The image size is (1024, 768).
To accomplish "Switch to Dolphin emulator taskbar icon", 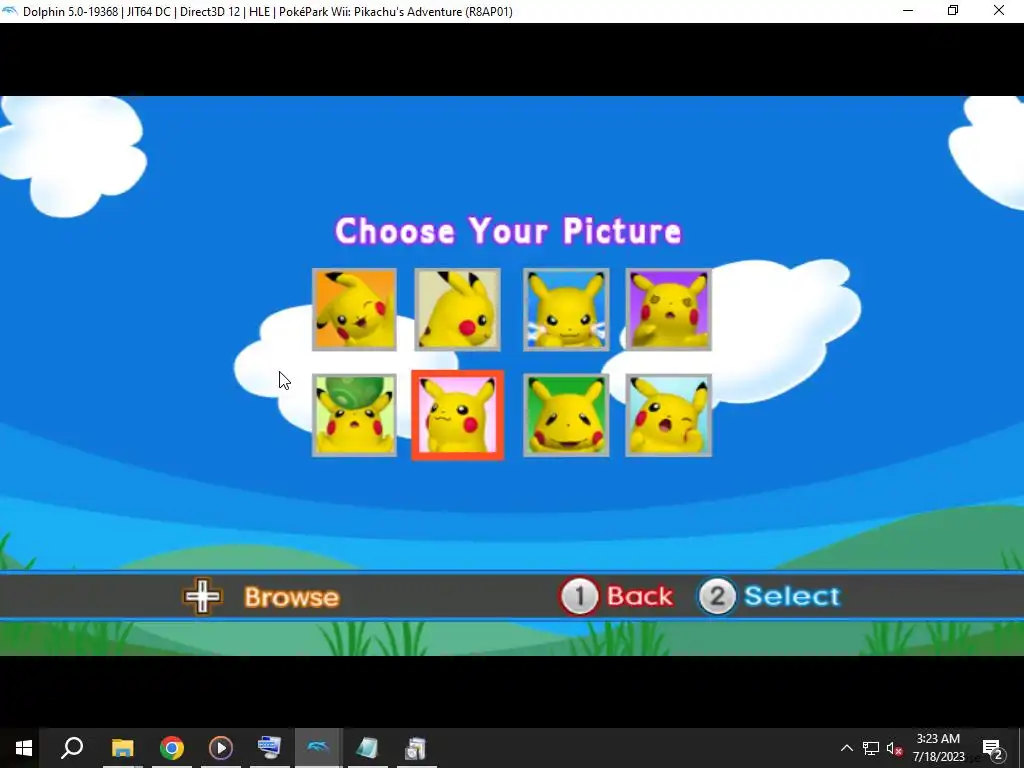I will [x=319, y=748].
